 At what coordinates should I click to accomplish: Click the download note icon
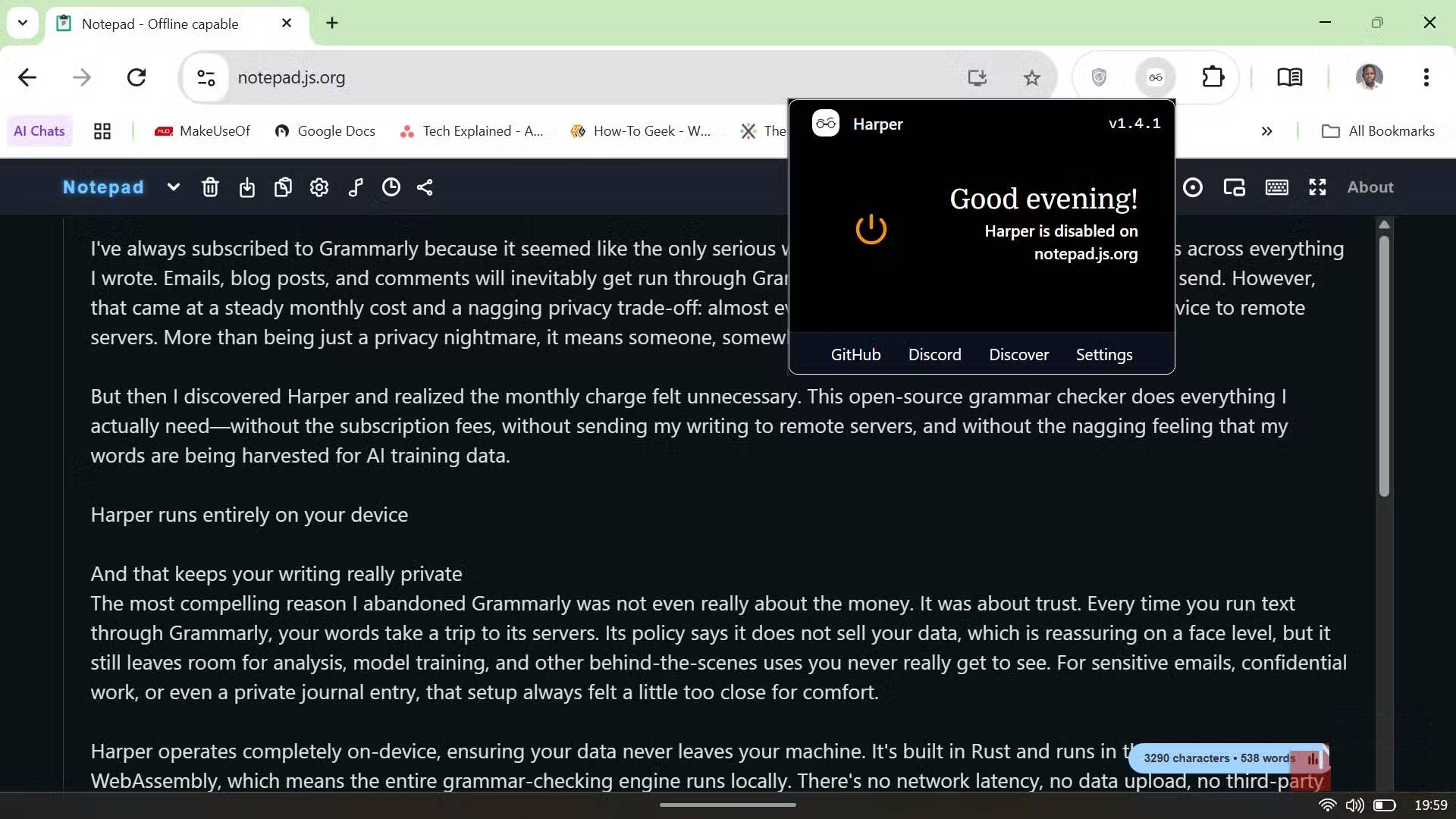247,187
